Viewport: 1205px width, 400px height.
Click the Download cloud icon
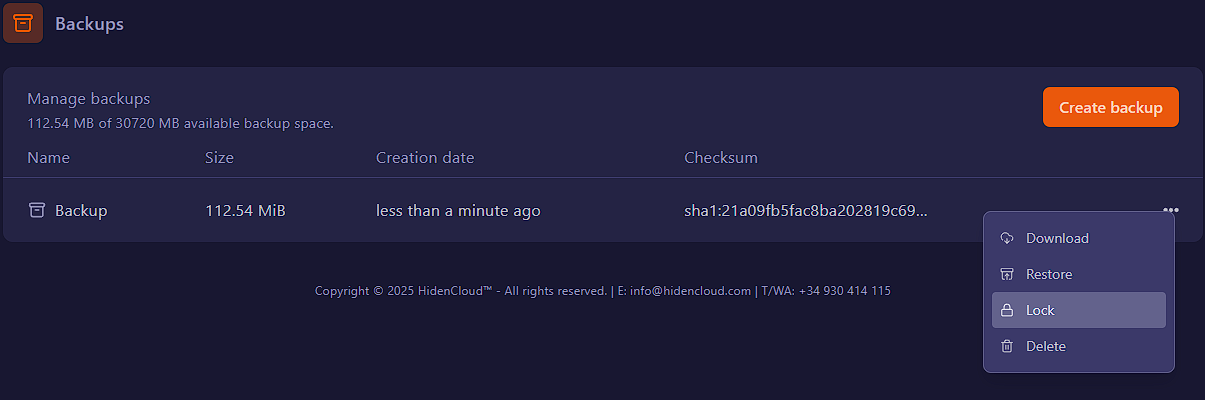click(1007, 238)
